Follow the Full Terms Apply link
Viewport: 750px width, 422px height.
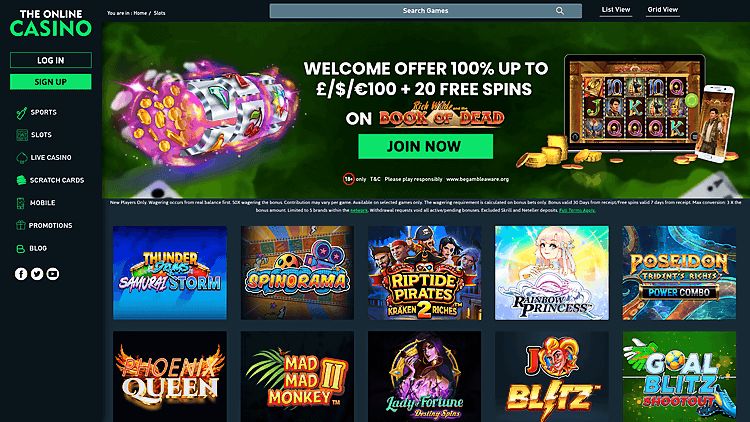click(577, 210)
